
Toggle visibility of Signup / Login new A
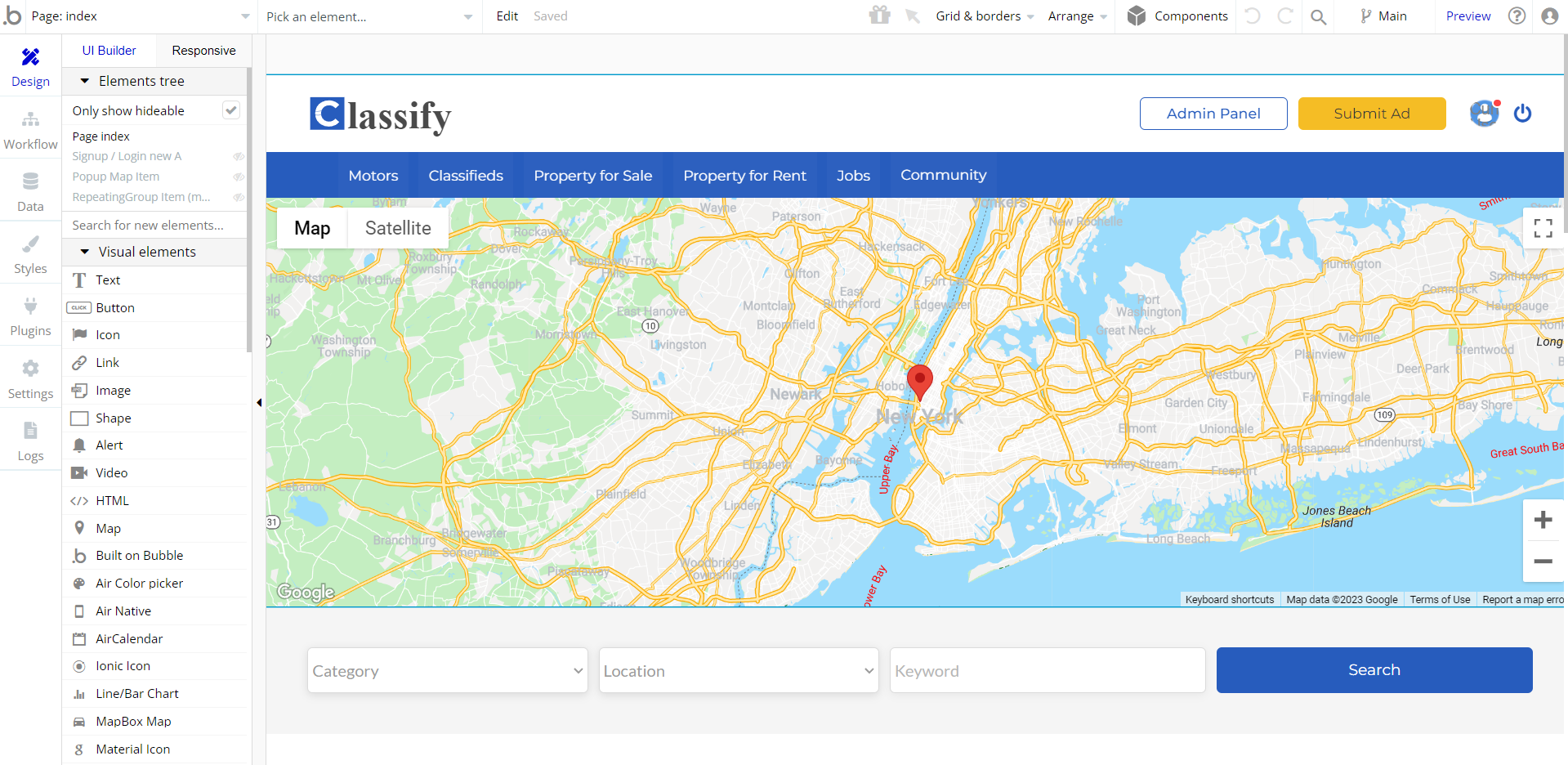point(239,156)
